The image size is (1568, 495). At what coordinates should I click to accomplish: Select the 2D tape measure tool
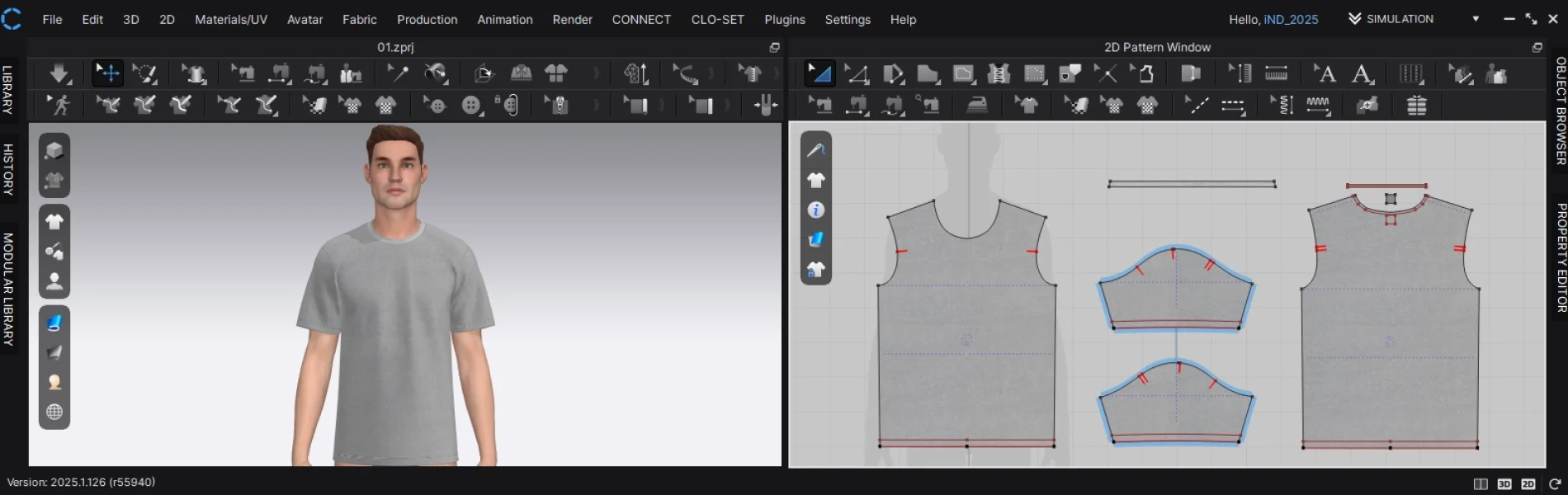(1276, 73)
